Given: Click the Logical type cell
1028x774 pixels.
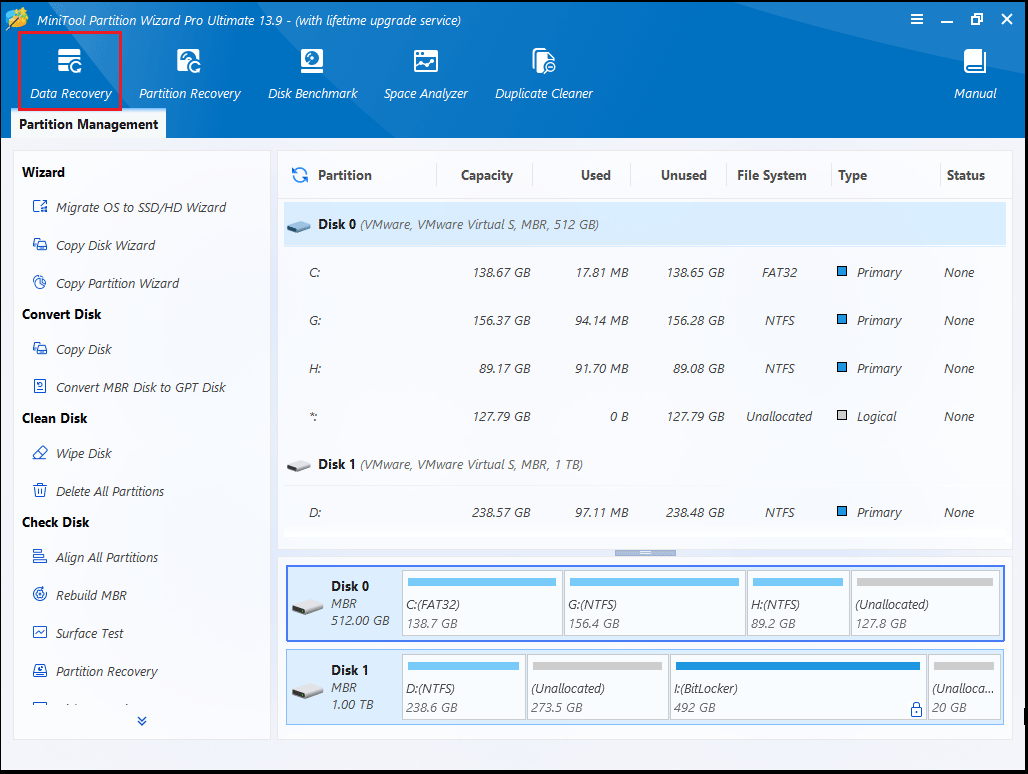Looking at the screenshot, I should [x=876, y=416].
